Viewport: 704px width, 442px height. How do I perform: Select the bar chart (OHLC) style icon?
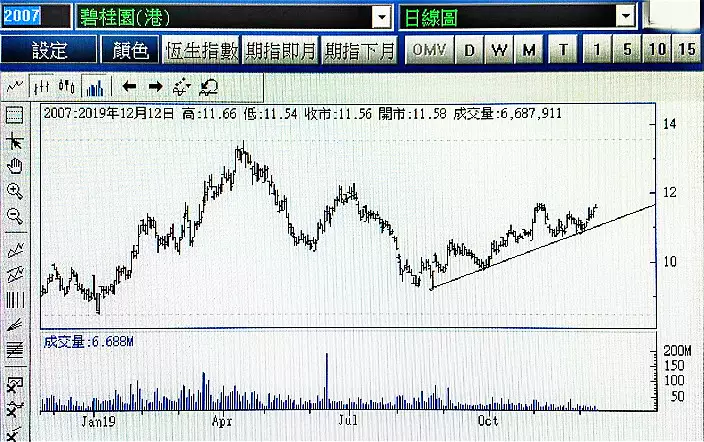[41, 86]
